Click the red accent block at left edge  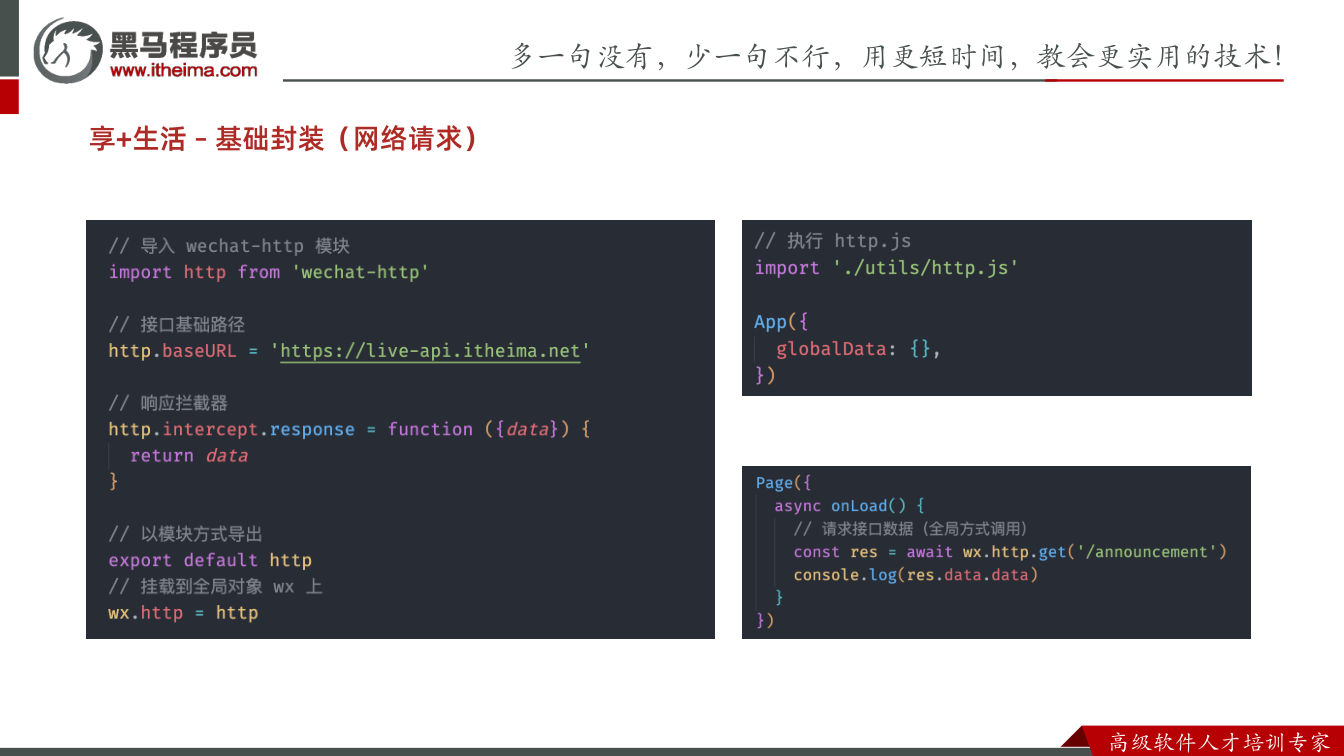point(9,97)
